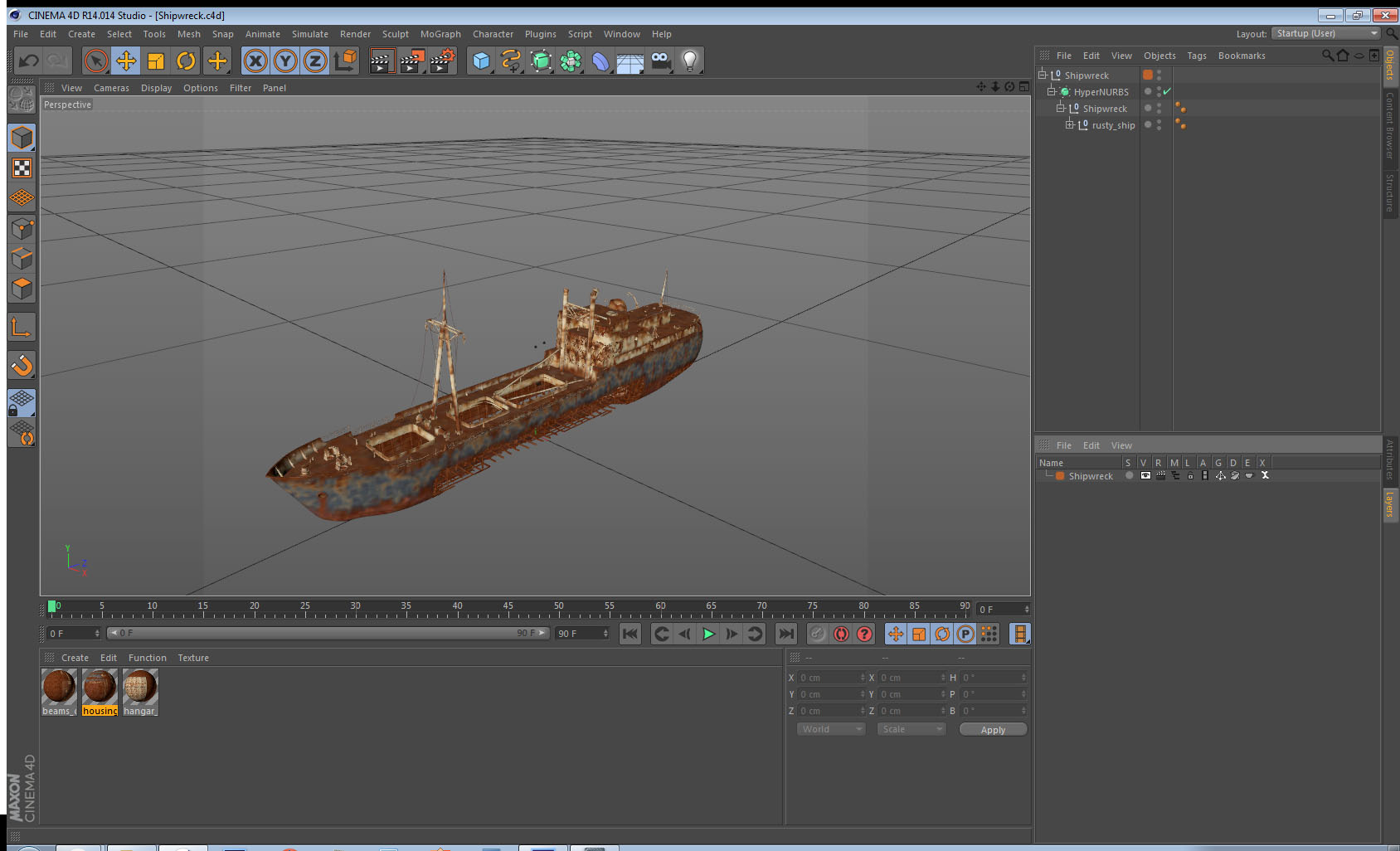Open the Sculpt menu
Image resolution: width=1400 pixels, height=851 pixels.
(396, 34)
